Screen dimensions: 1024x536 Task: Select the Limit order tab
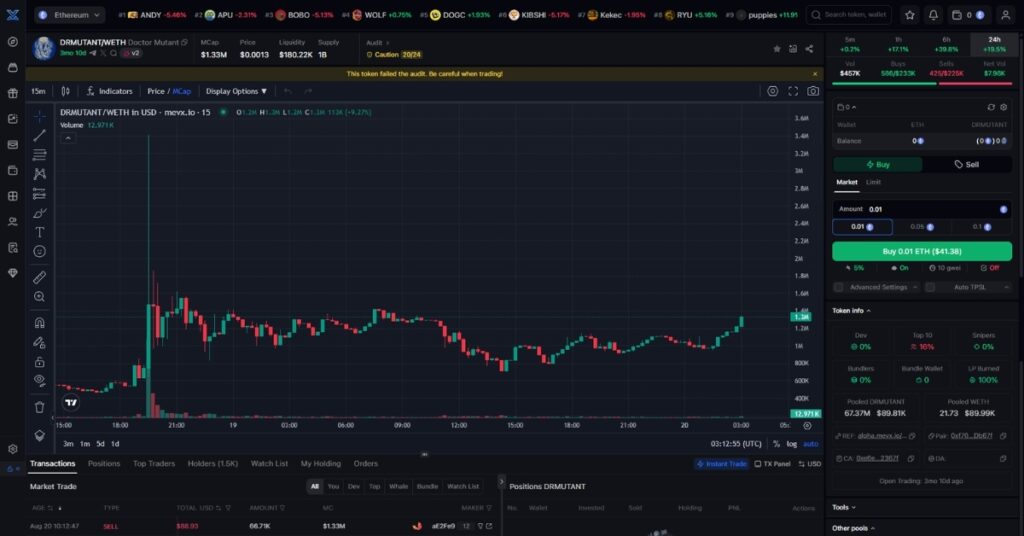pos(873,182)
